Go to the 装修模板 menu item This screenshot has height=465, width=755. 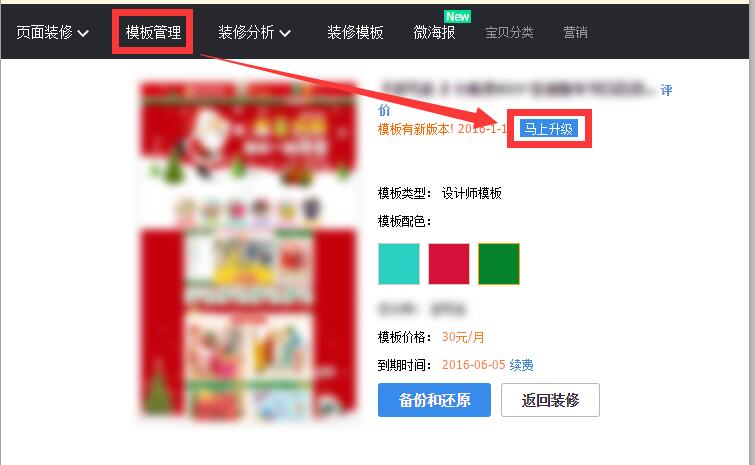355,33
